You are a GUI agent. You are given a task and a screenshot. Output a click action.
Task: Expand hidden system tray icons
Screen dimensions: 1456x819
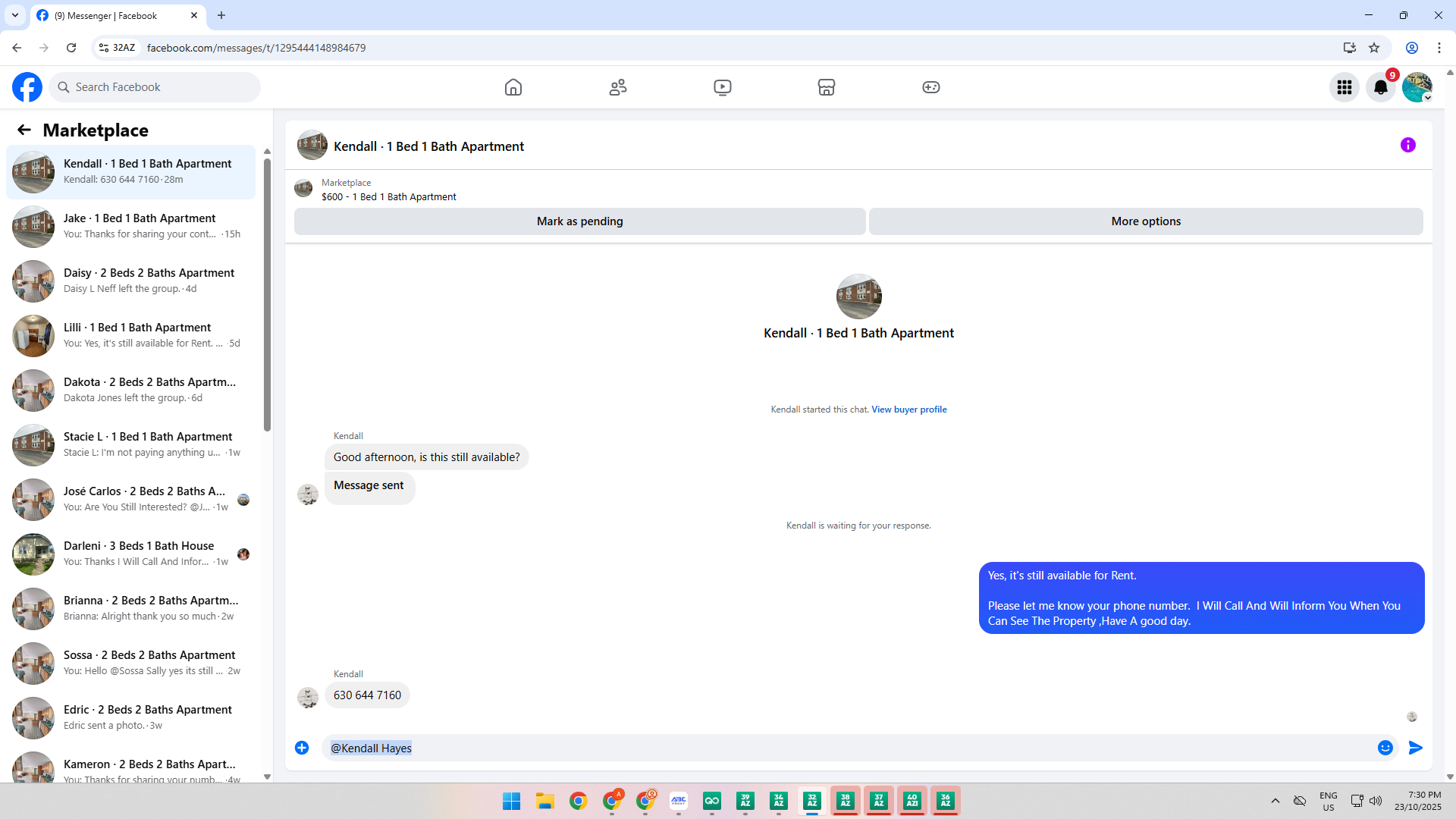1276,801
